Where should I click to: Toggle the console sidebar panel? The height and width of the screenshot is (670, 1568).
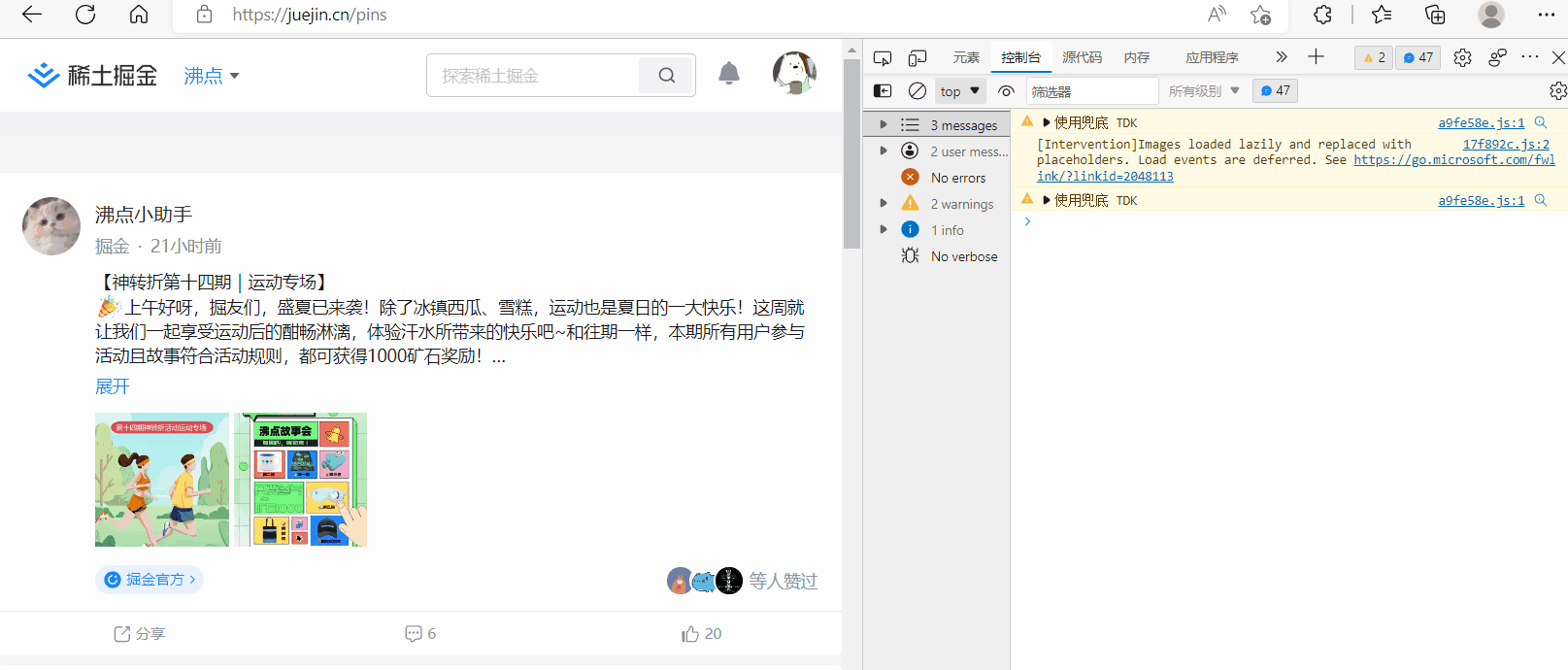click(x=883, y=90)
